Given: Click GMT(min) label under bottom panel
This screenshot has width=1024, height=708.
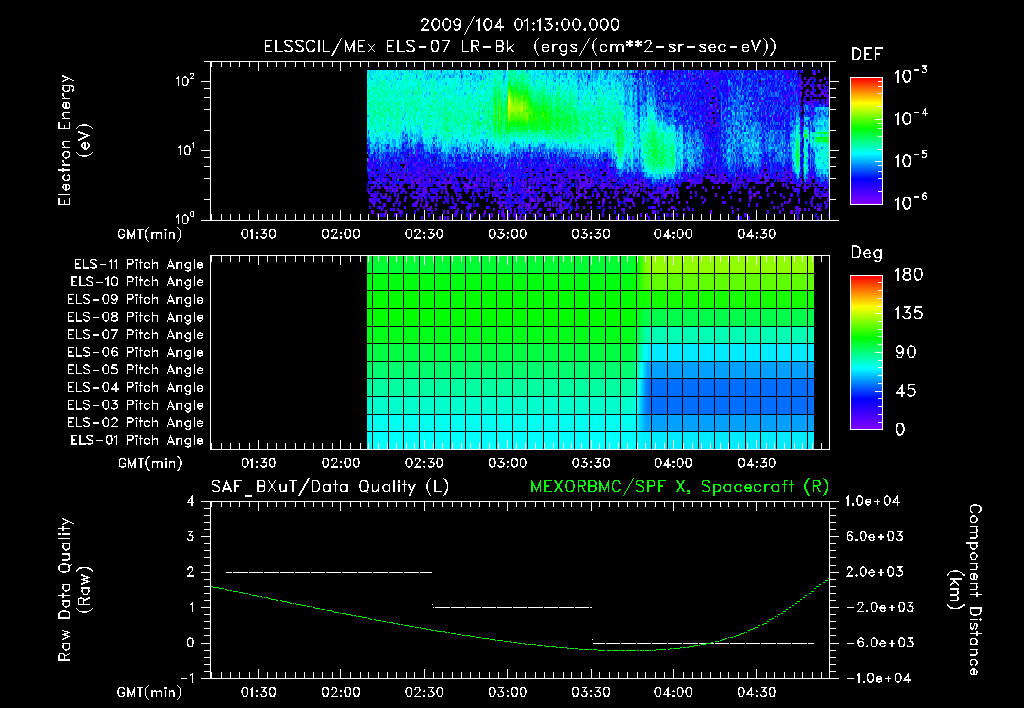Looking at the screenshot, I should tap(150, 693).
